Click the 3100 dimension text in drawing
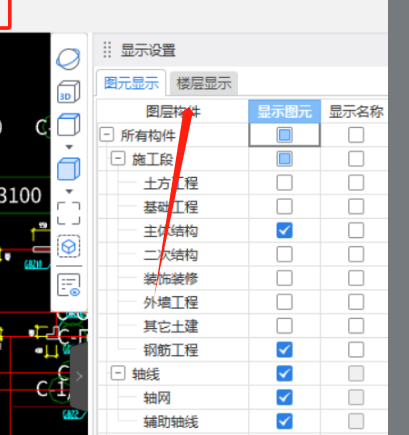 tap(20, 195)
